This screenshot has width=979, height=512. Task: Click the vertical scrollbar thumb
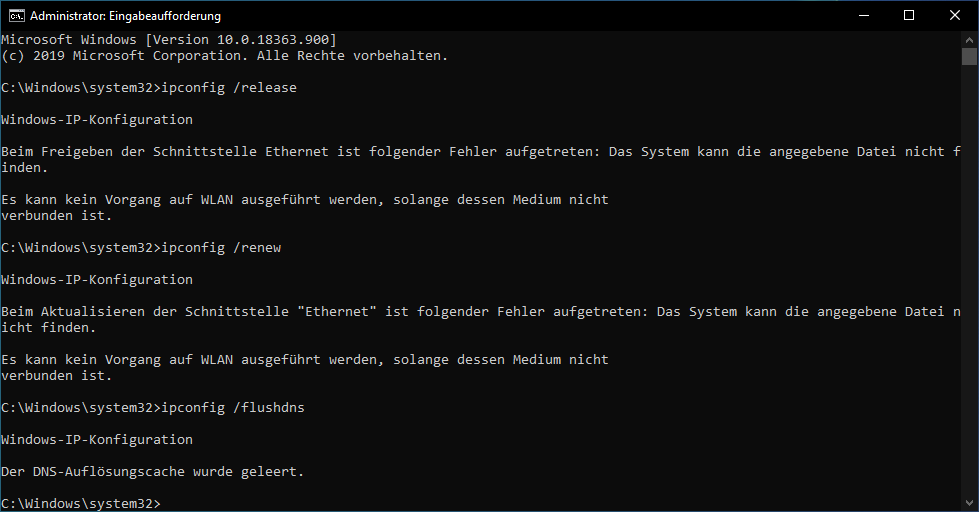click(x=969, y=56)
